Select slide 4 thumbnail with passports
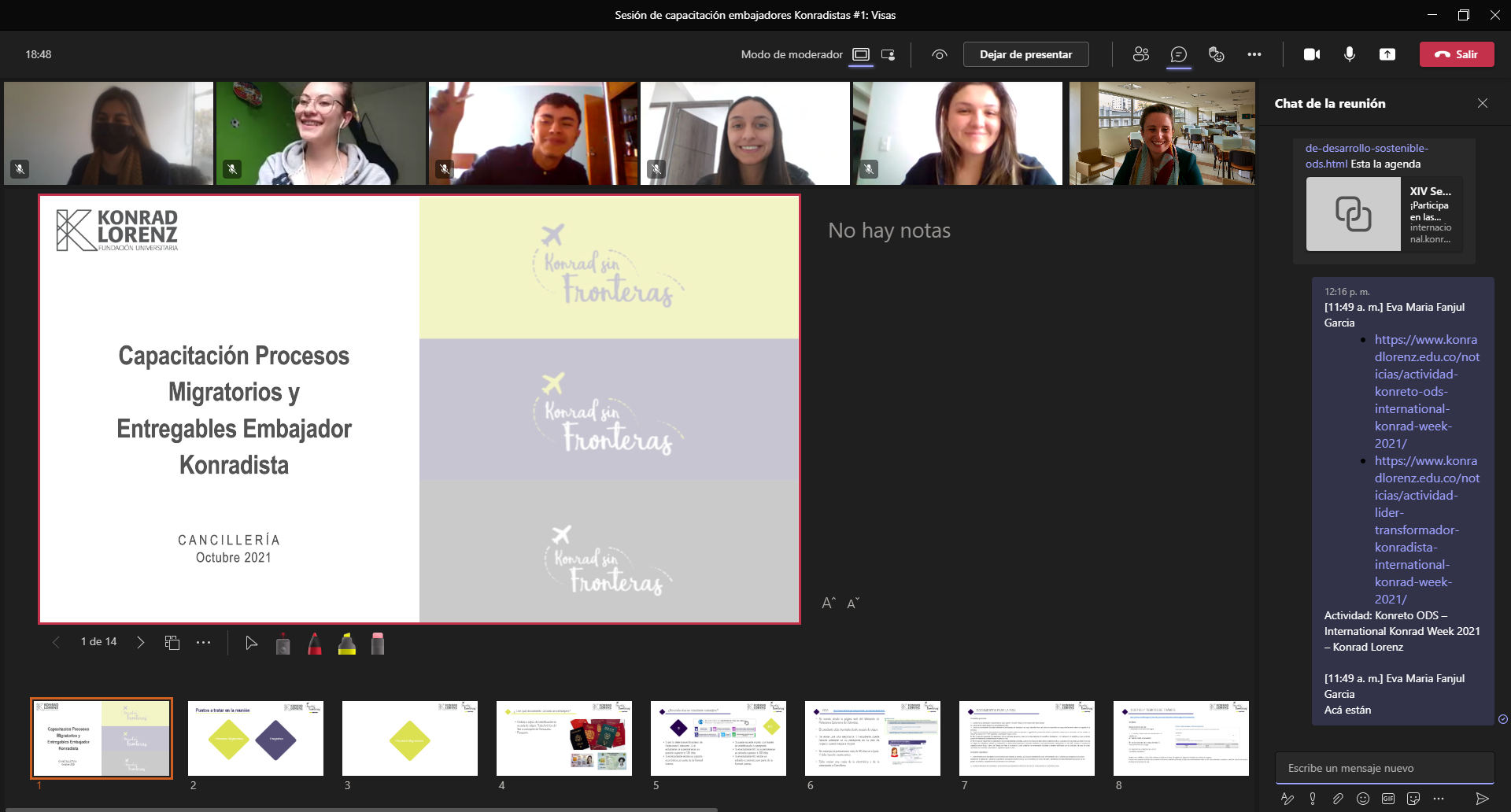The image size is (1511, 812). click(564, 738)
